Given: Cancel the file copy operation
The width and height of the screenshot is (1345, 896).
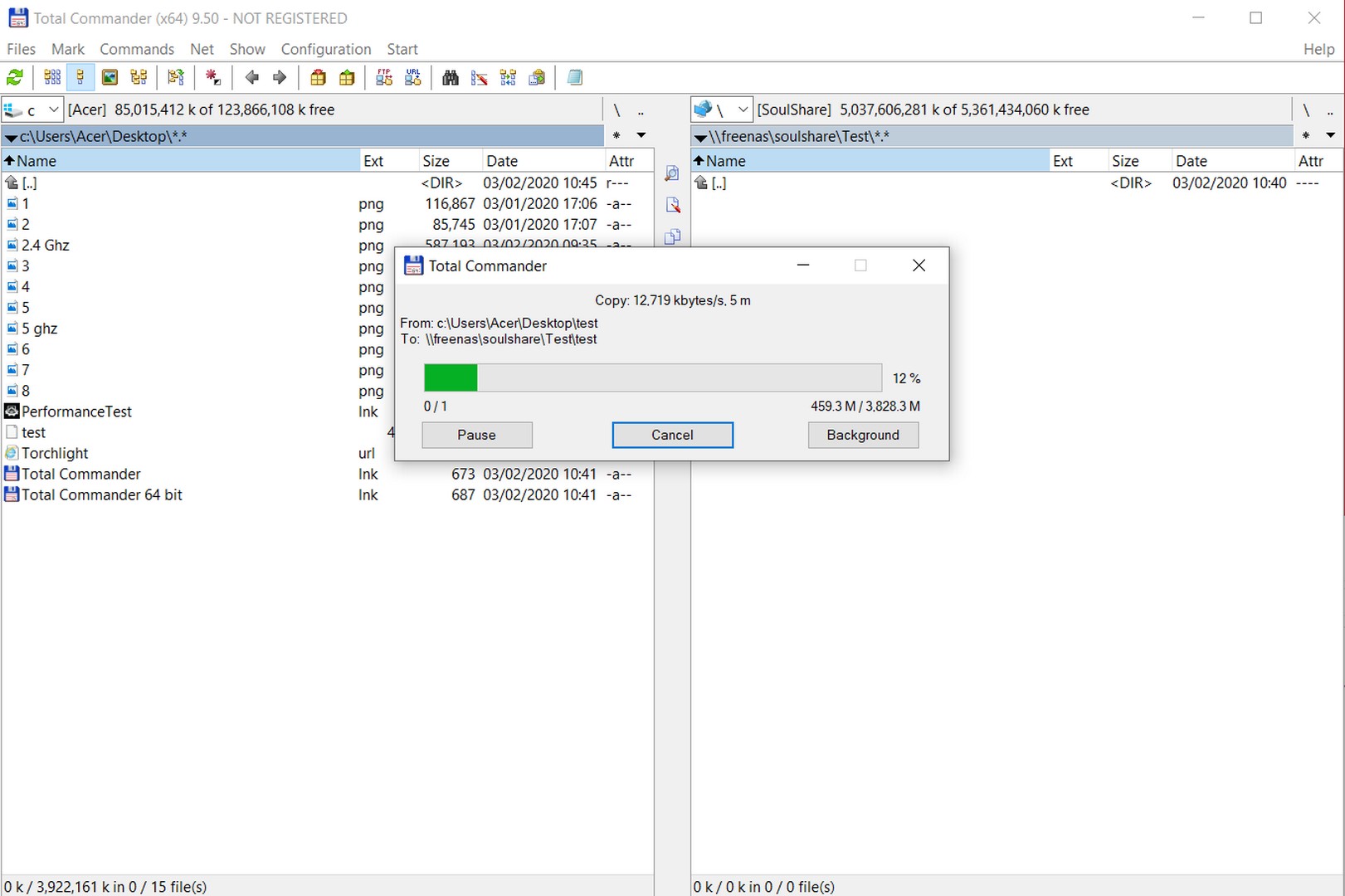Looking at the screenshot, I should coord(672,435).
